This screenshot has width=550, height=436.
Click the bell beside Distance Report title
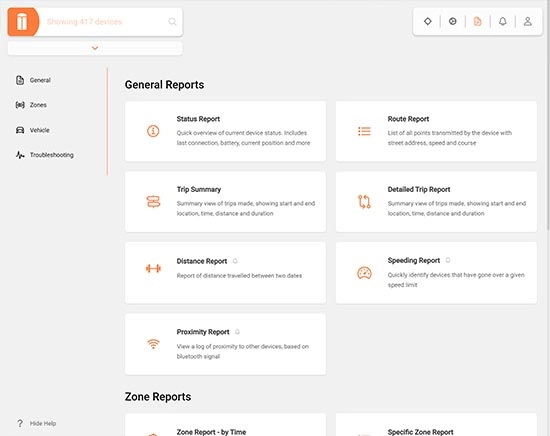[x=235, y=261]
